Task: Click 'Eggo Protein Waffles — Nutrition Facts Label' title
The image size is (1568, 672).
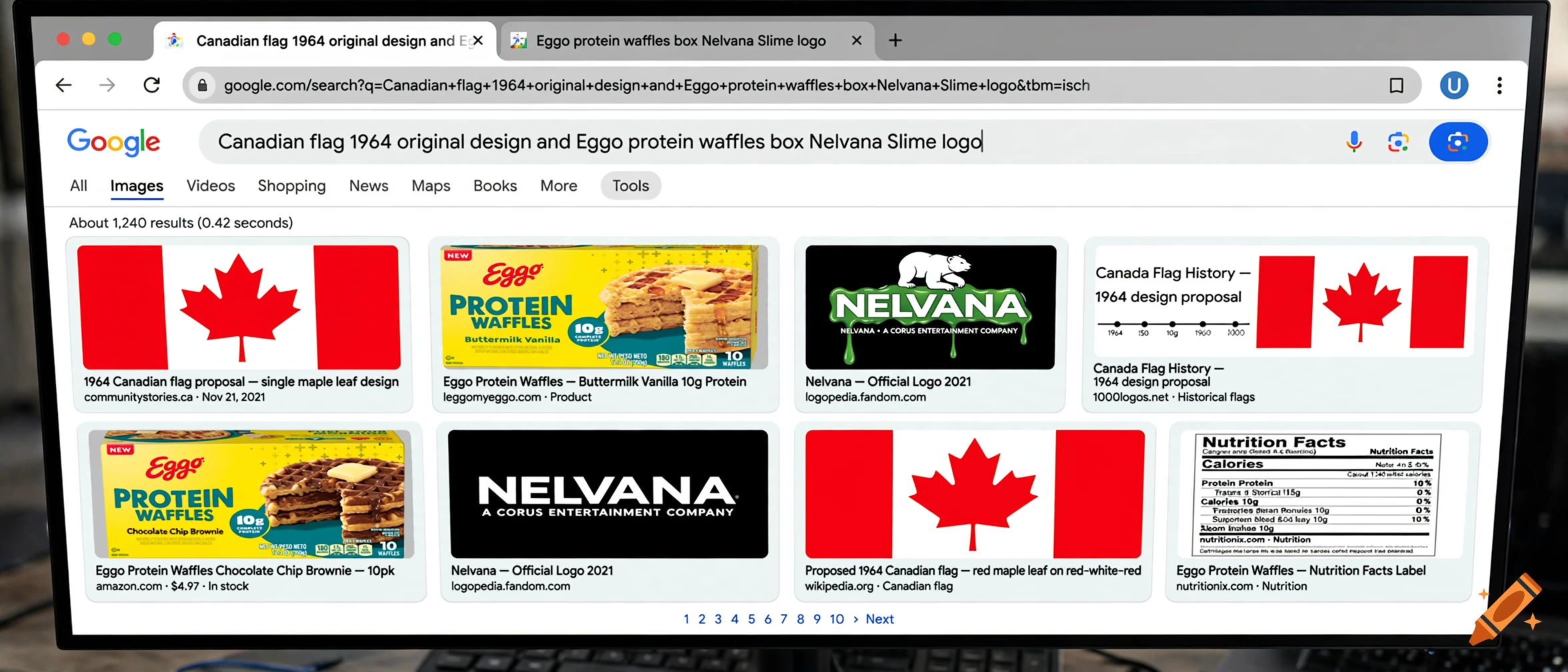Action: click(x=1301, y=571)
